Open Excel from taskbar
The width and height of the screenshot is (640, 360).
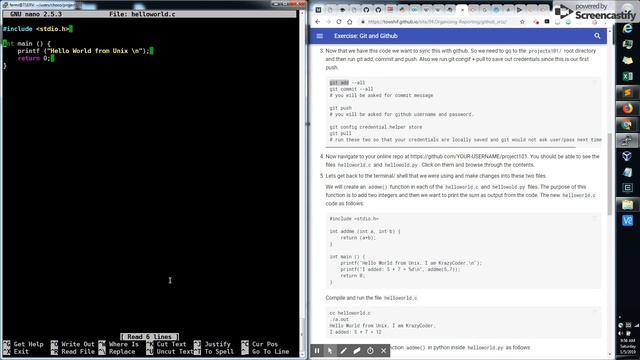coord(627,76)
